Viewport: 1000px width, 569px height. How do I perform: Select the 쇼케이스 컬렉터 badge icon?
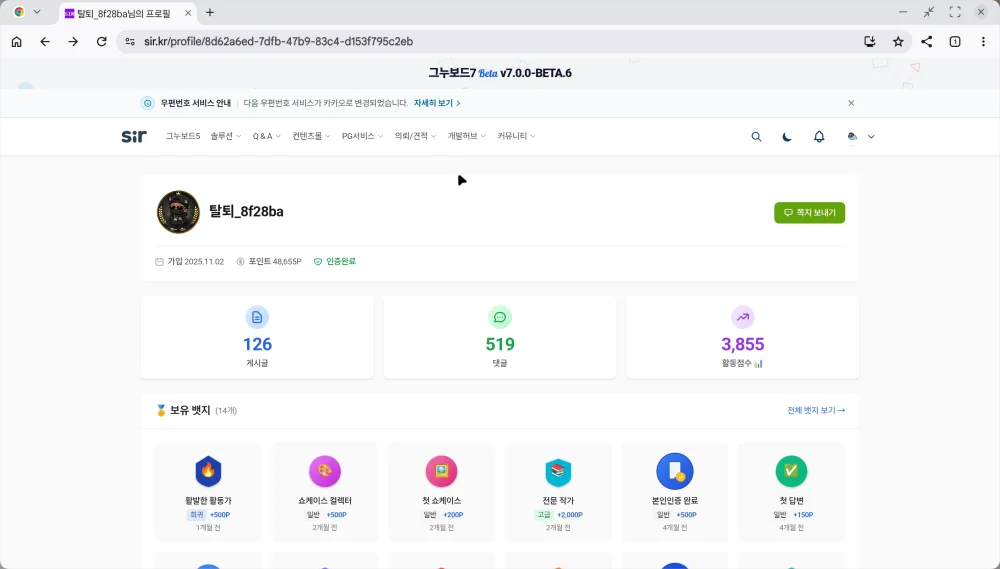[x=325, y=471]
